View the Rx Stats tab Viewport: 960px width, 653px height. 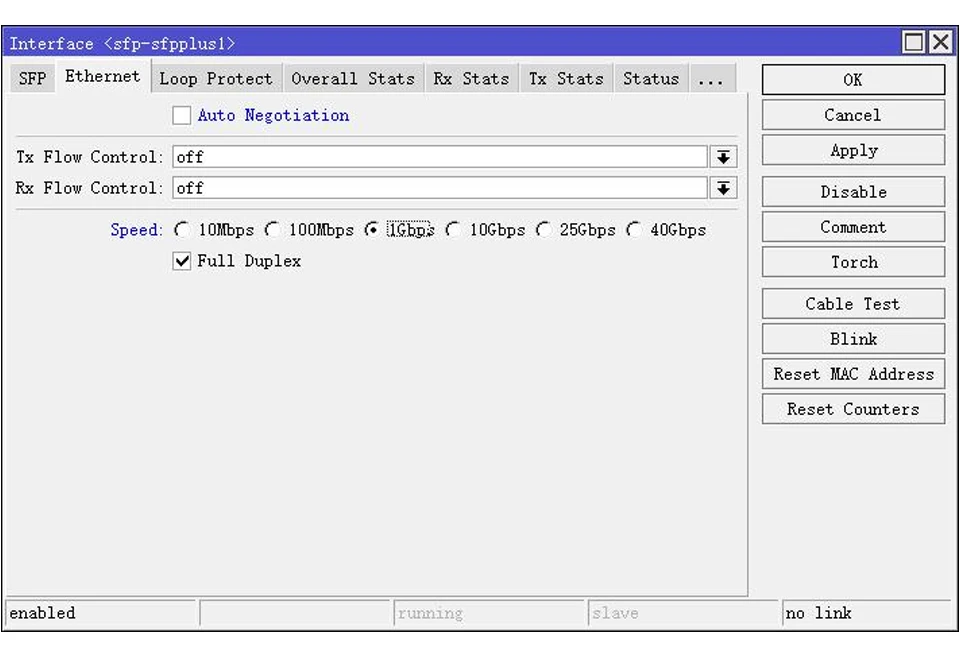[471, 78]
